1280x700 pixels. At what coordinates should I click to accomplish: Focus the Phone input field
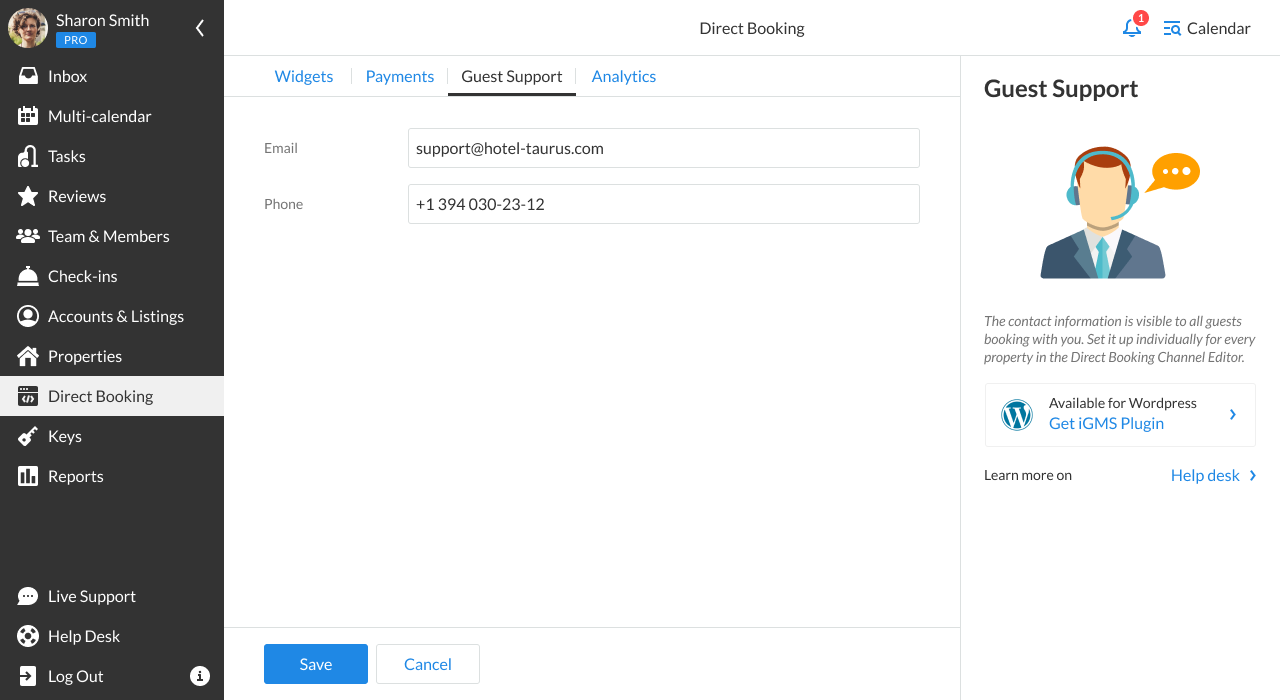664,204
